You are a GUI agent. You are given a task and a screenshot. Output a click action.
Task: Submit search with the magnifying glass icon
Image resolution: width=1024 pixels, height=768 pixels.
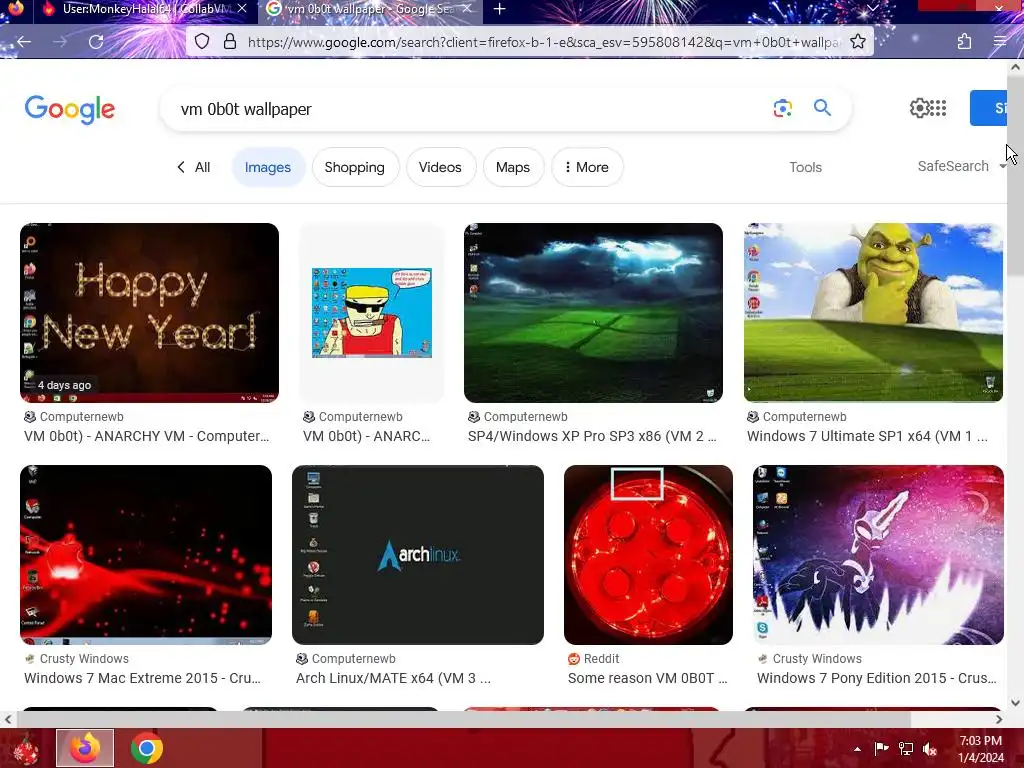[822, 108]
